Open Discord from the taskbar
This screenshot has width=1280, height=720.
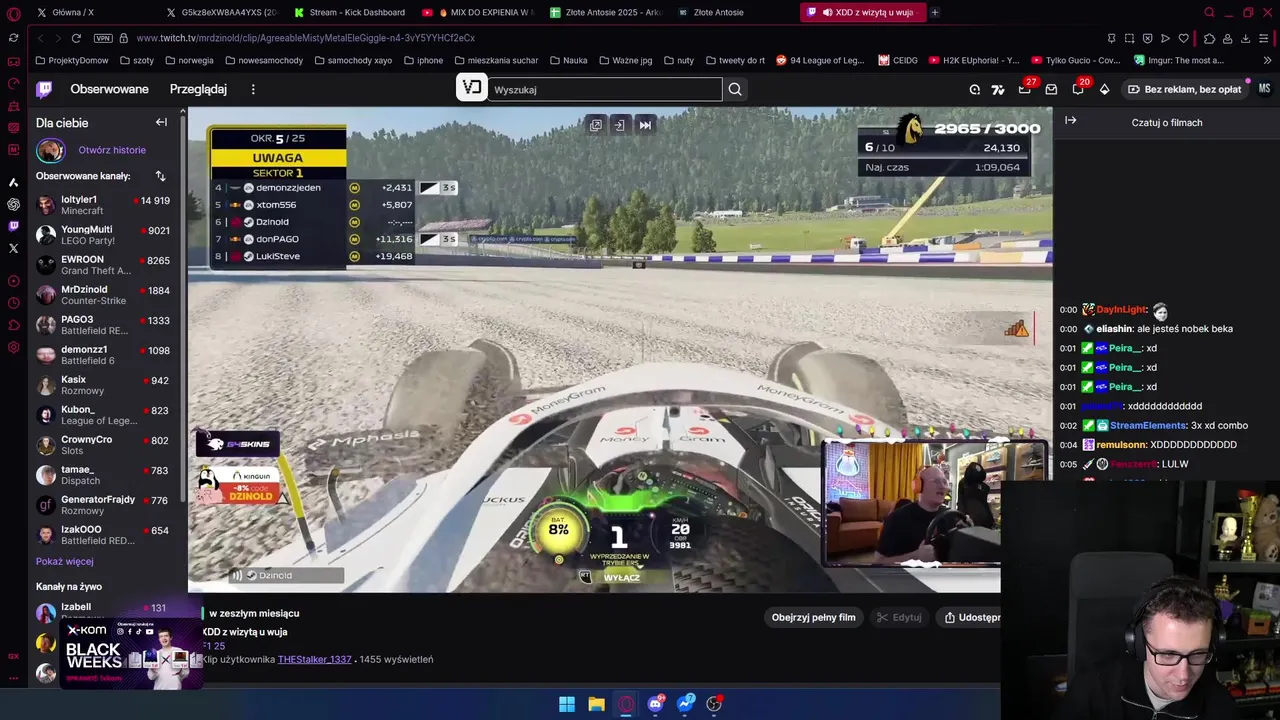click(x=655, y=704)
